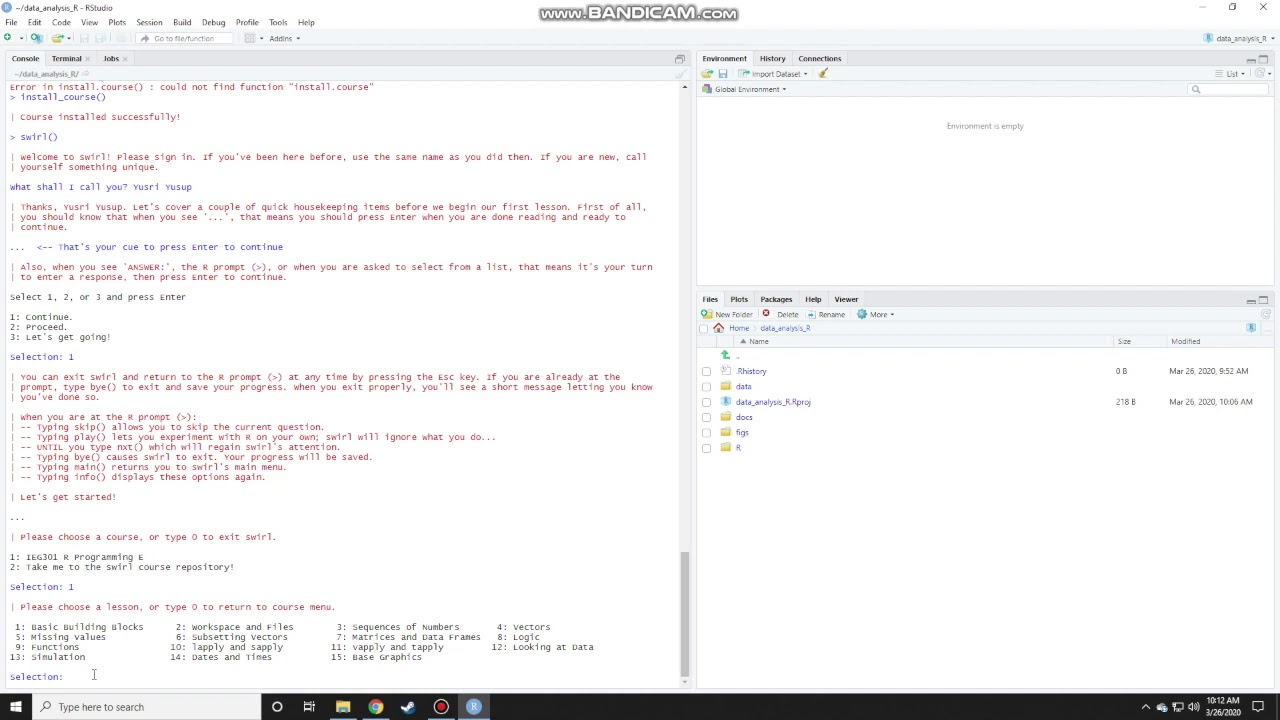
Task: Click the Environment search field
Action: pos(1228,89)
